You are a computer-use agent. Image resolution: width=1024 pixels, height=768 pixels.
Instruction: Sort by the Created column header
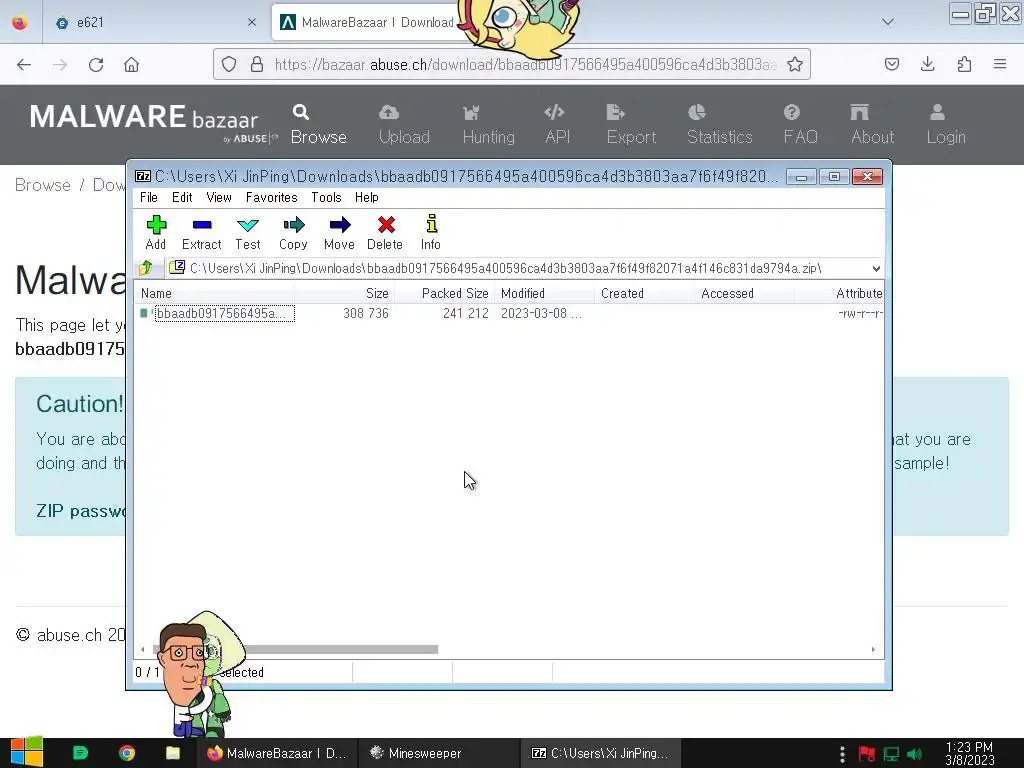tap(645, 293)
